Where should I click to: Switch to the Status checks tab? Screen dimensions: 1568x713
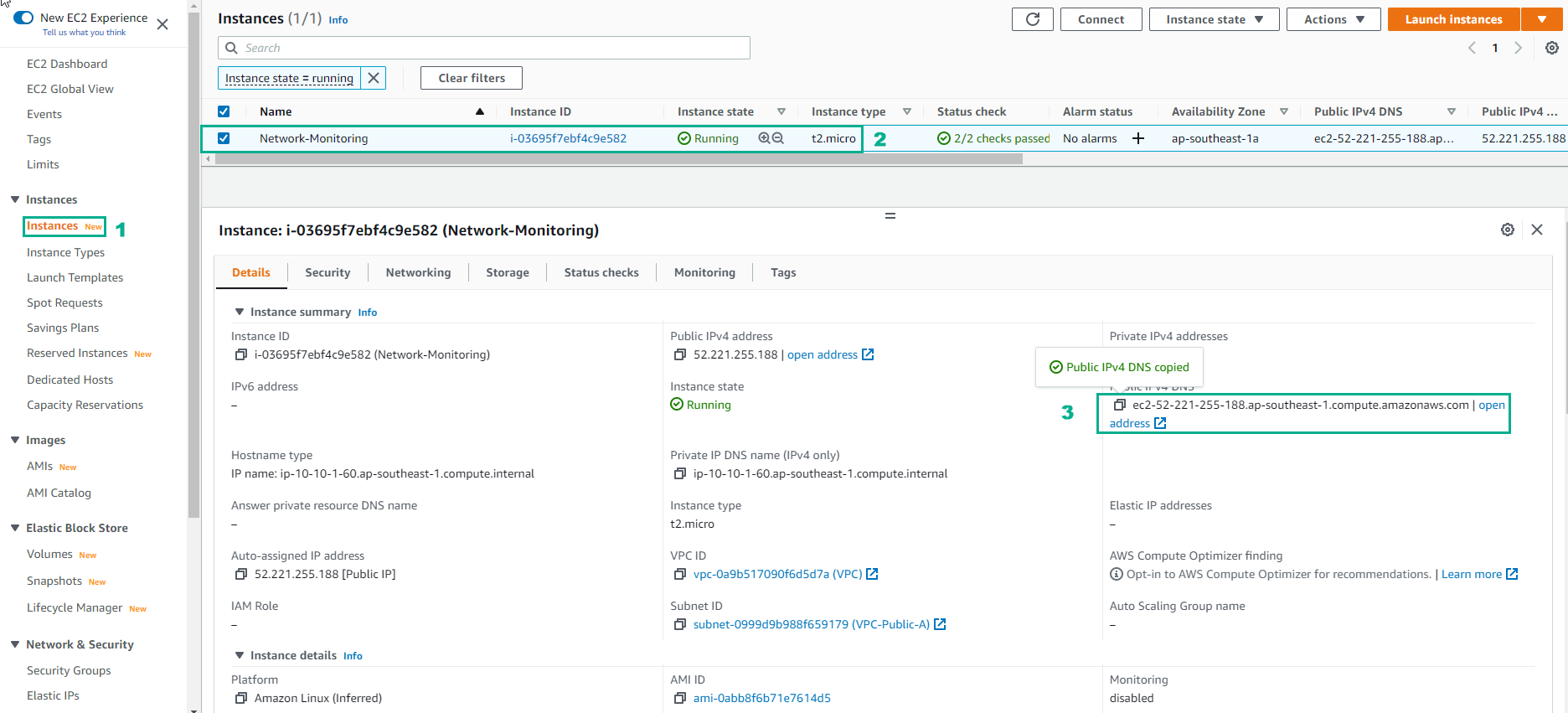[x=601, y=272]
